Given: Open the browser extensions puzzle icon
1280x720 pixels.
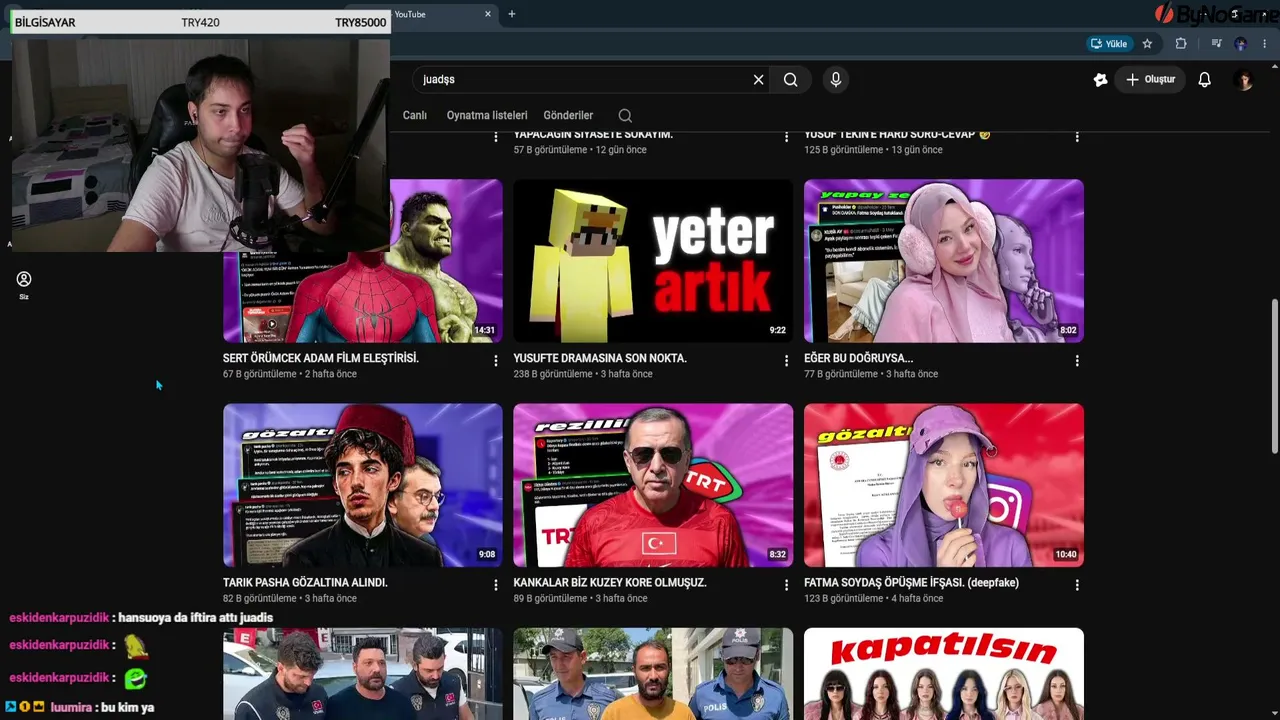Looking at the screenshot, I should (1181, 44).
